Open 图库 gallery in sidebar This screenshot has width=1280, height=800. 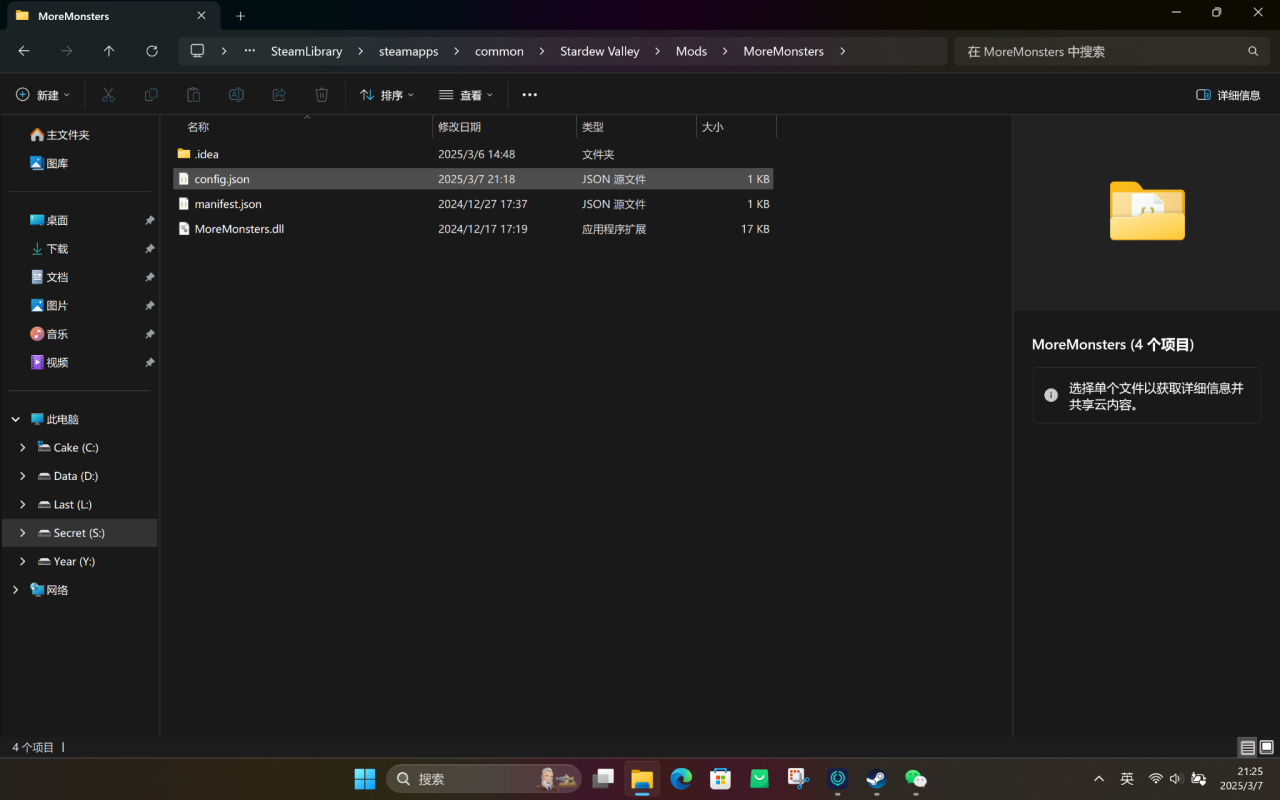tap(49, 163)
